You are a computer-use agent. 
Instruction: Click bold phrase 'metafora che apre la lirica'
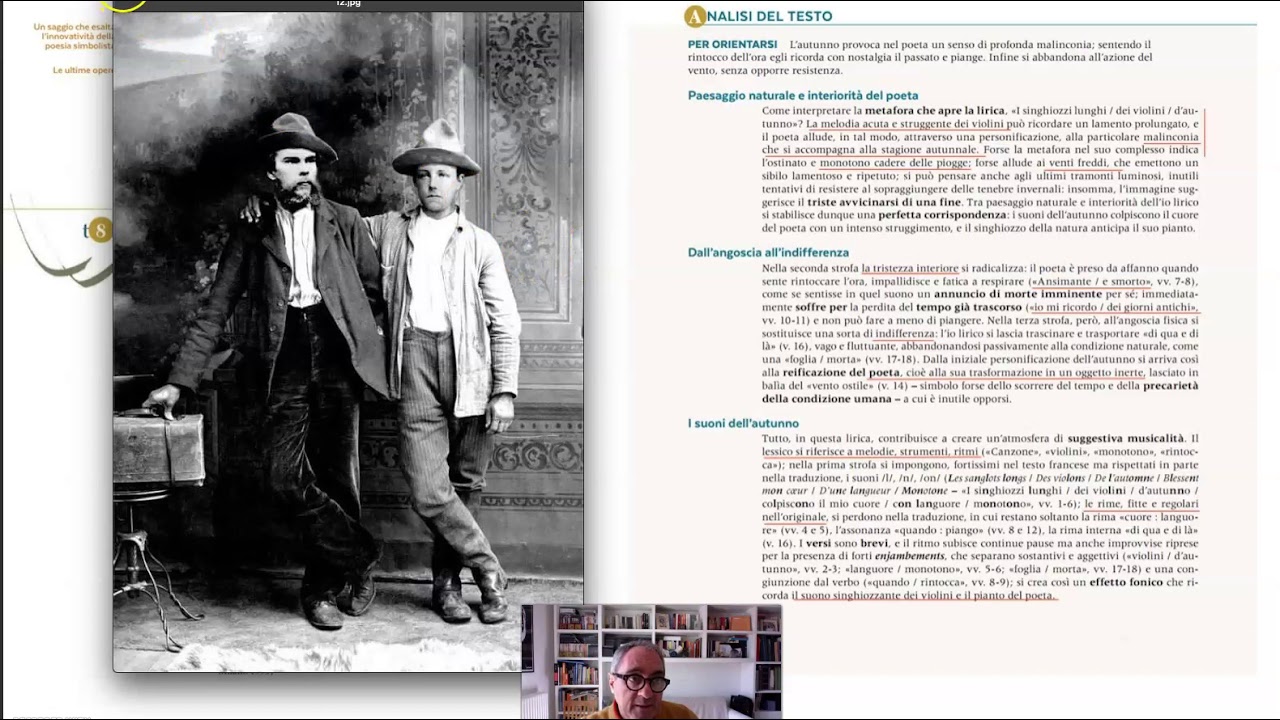click(935, 111)
